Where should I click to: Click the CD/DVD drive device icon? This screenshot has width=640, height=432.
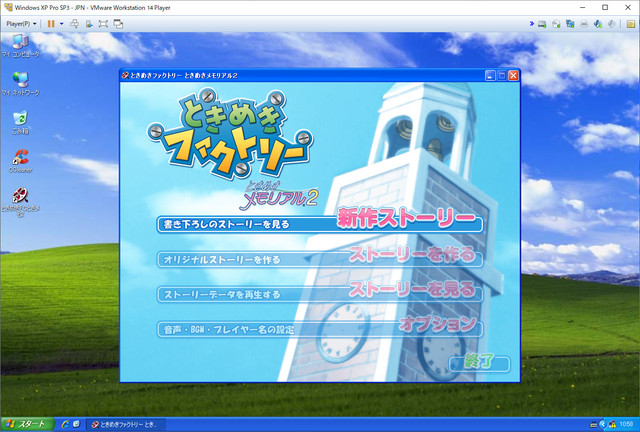(556, 24)
